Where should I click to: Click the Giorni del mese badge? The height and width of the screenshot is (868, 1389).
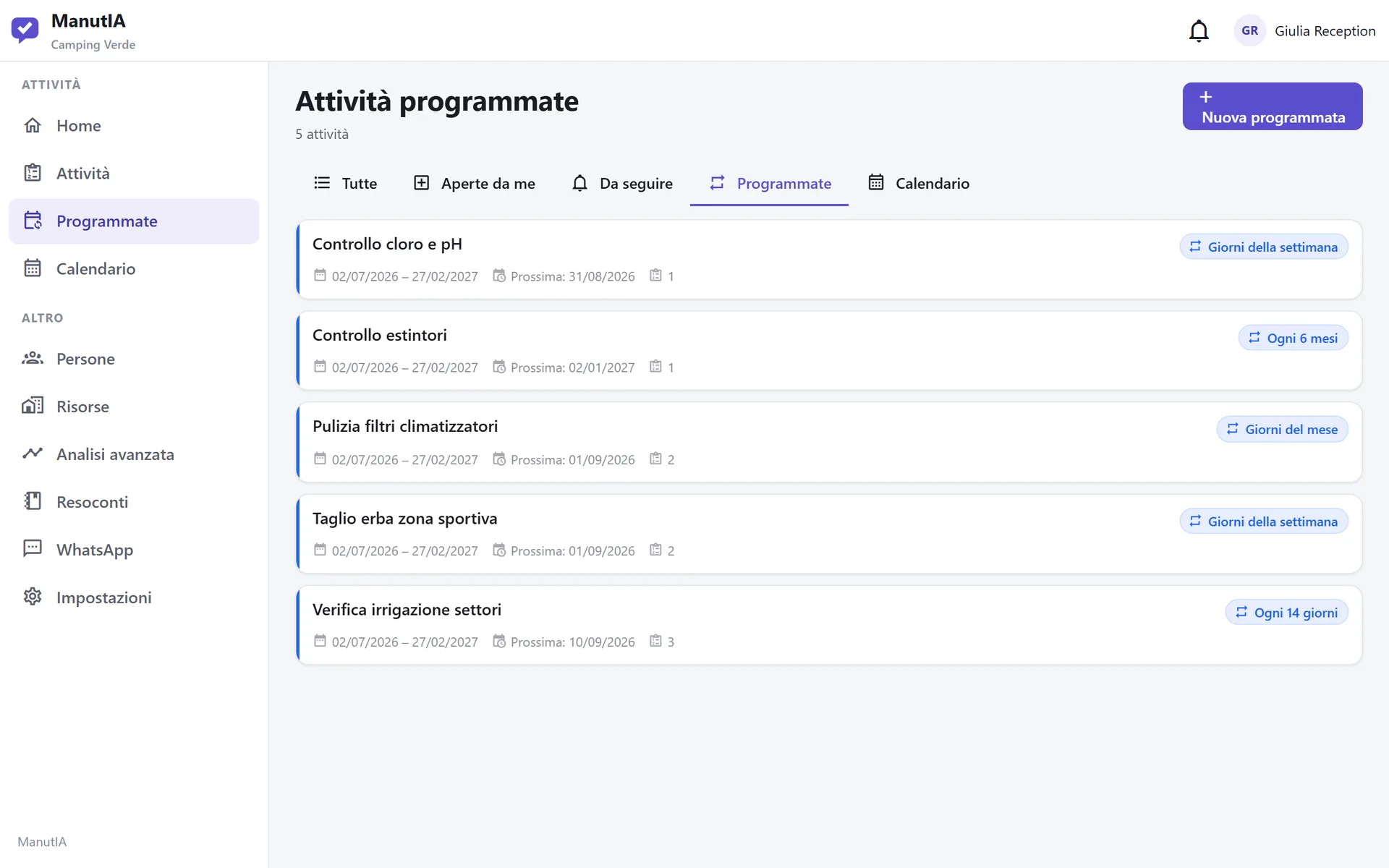[x=1283, y=429]
